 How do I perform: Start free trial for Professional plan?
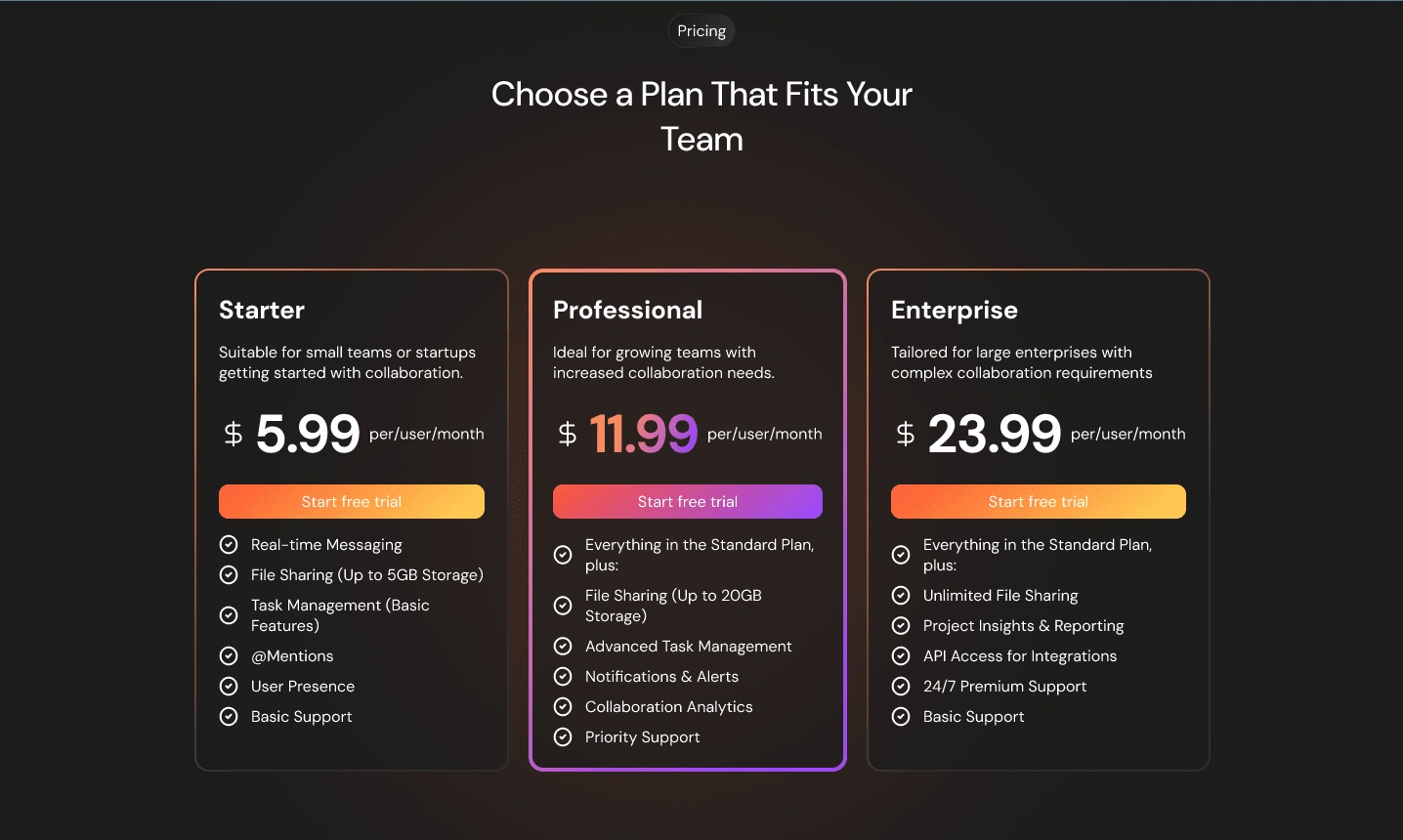(x=688, y=502)
